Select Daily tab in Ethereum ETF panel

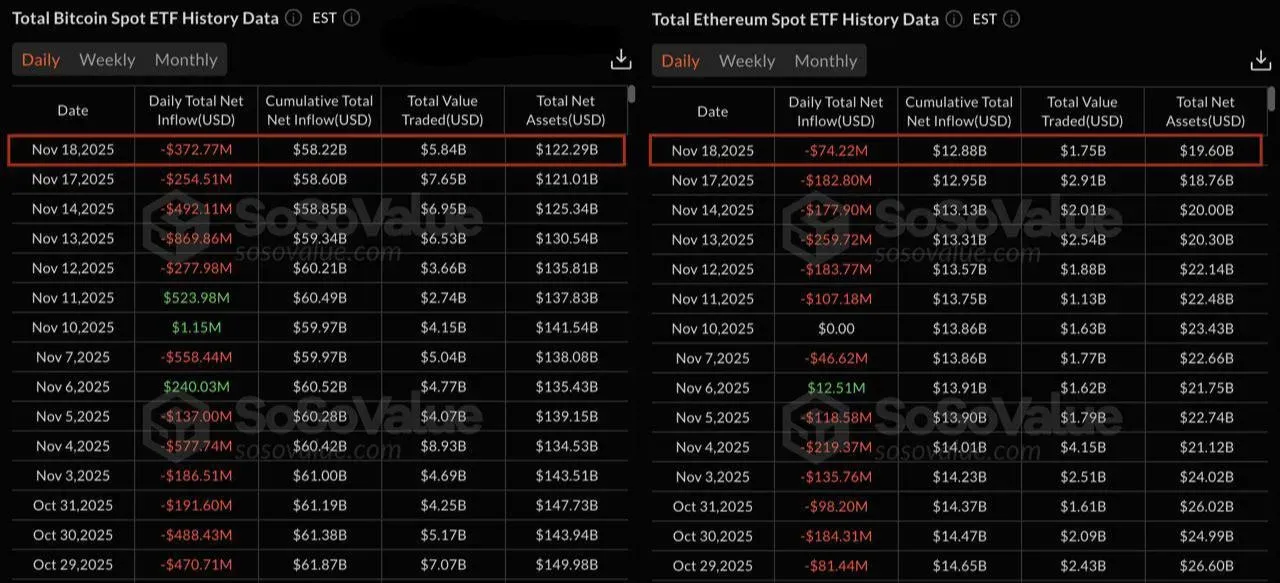pyautogui.click(x=681, y=61)
